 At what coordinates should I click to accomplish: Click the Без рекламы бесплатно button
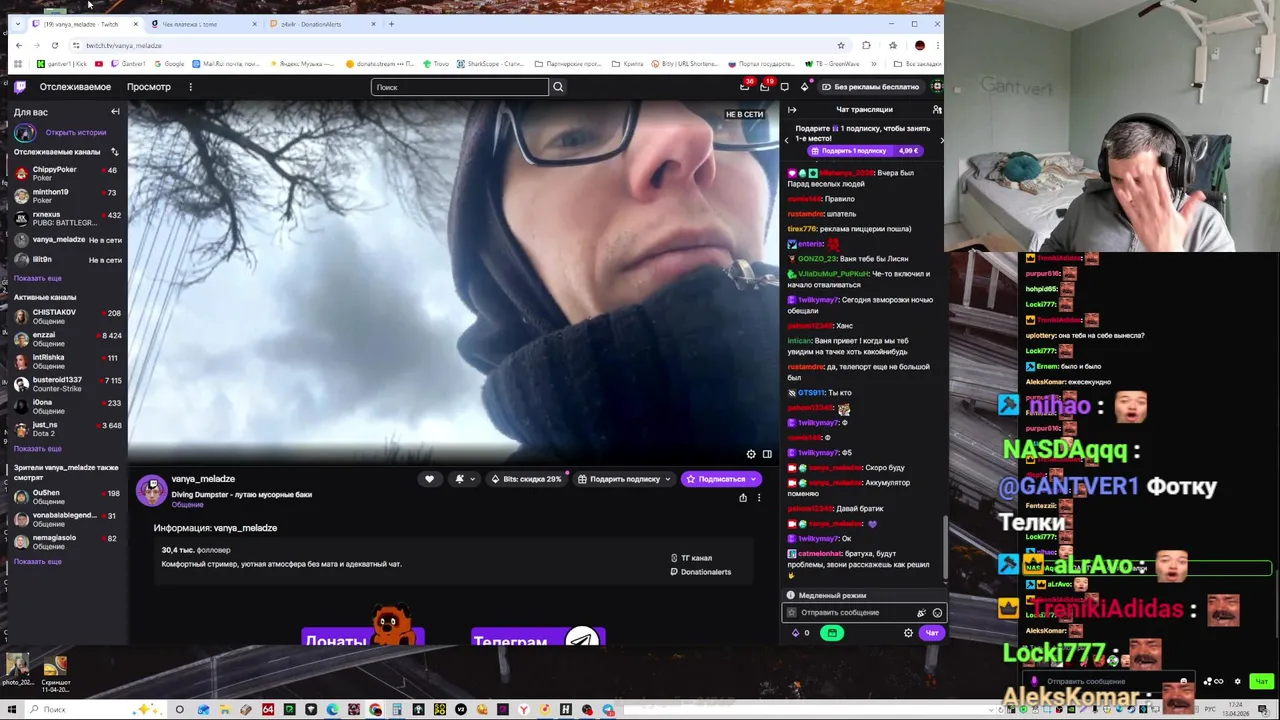coord(870,87)
